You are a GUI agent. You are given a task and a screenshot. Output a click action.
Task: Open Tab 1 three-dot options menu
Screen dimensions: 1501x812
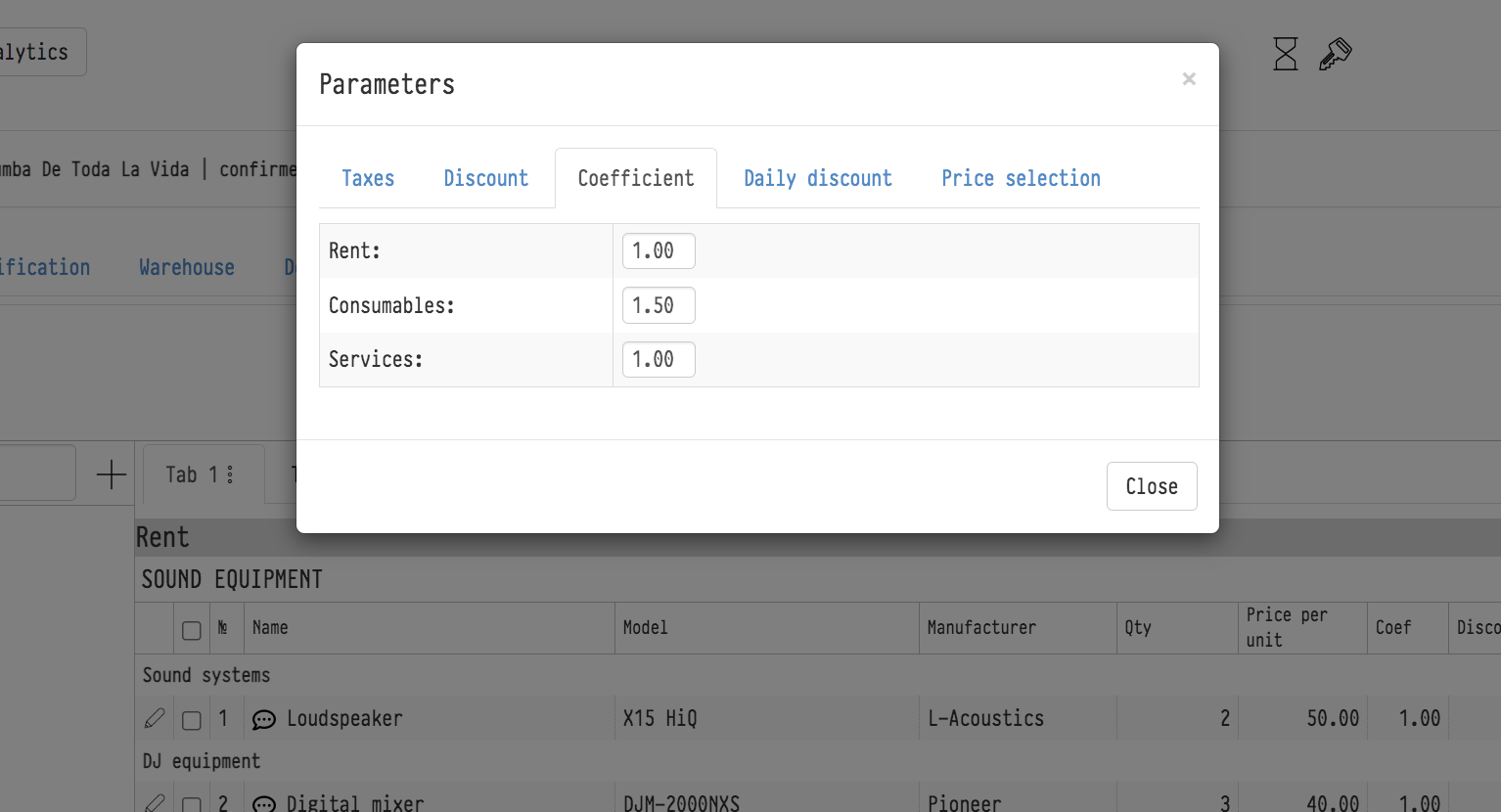[230, 474]
